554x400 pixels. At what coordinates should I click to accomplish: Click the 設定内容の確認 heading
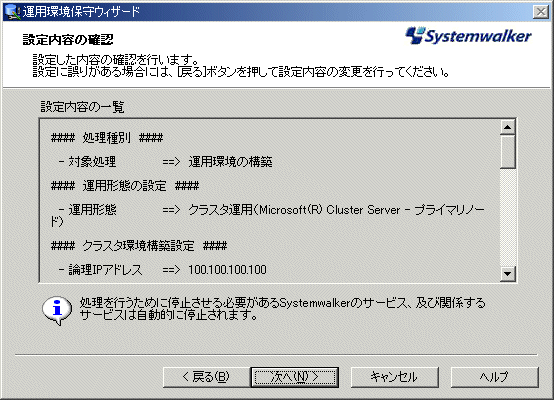68,39
